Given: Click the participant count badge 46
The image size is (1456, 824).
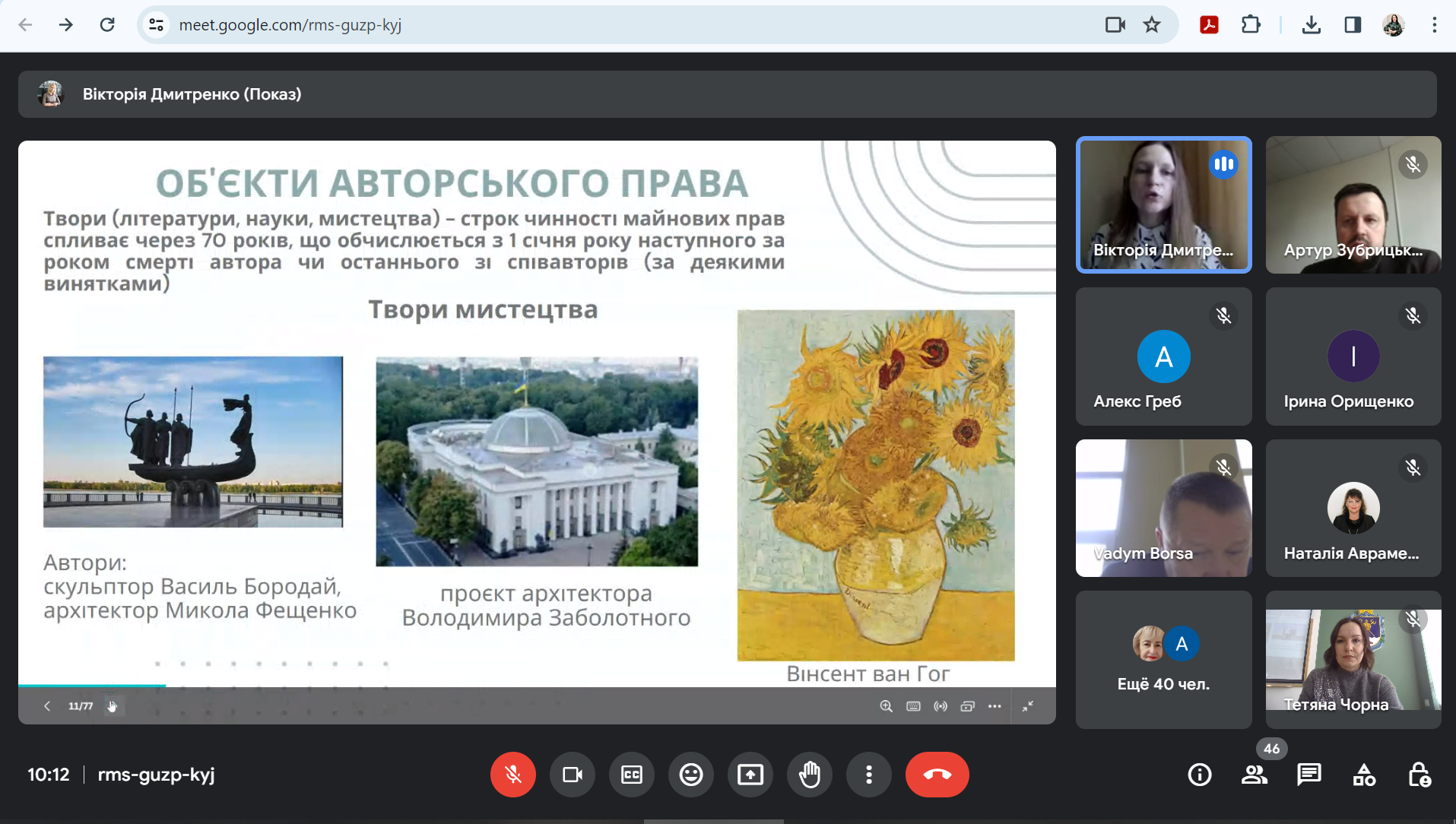Looking at the screenshot, I should point(1271,749).
